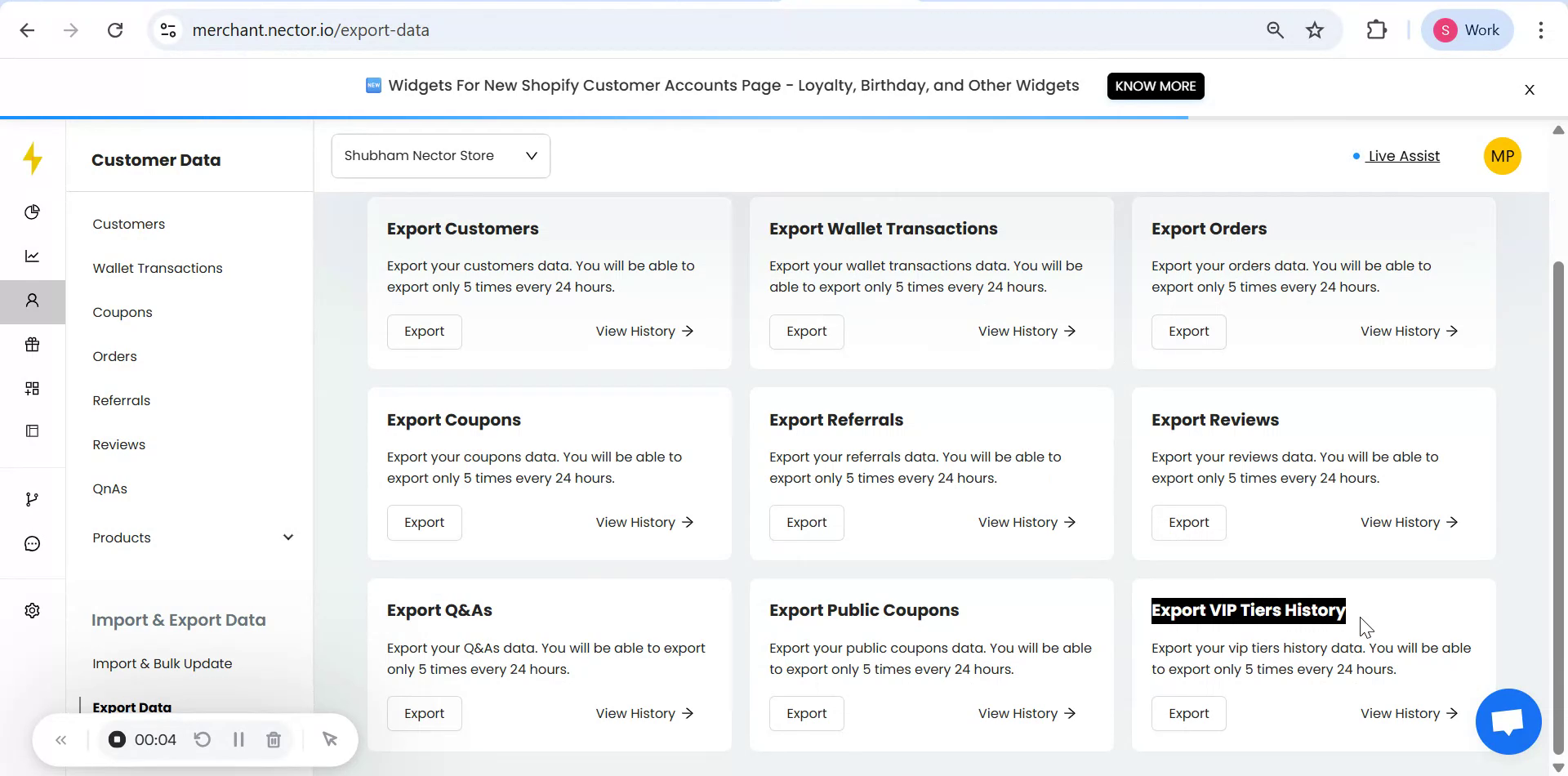Go to Import & Bulk Update
Screen dimensions: 1568x776
[163, 663]
